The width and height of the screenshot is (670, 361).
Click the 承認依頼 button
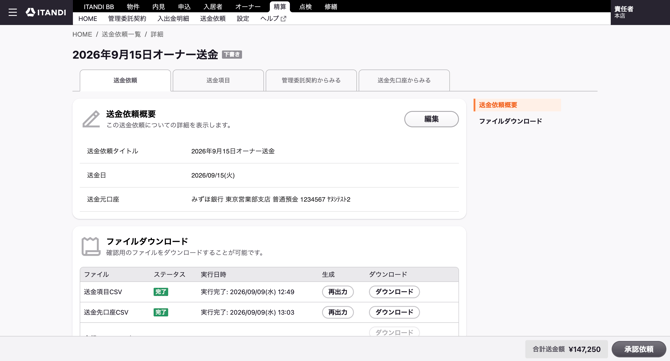[639, 349]
